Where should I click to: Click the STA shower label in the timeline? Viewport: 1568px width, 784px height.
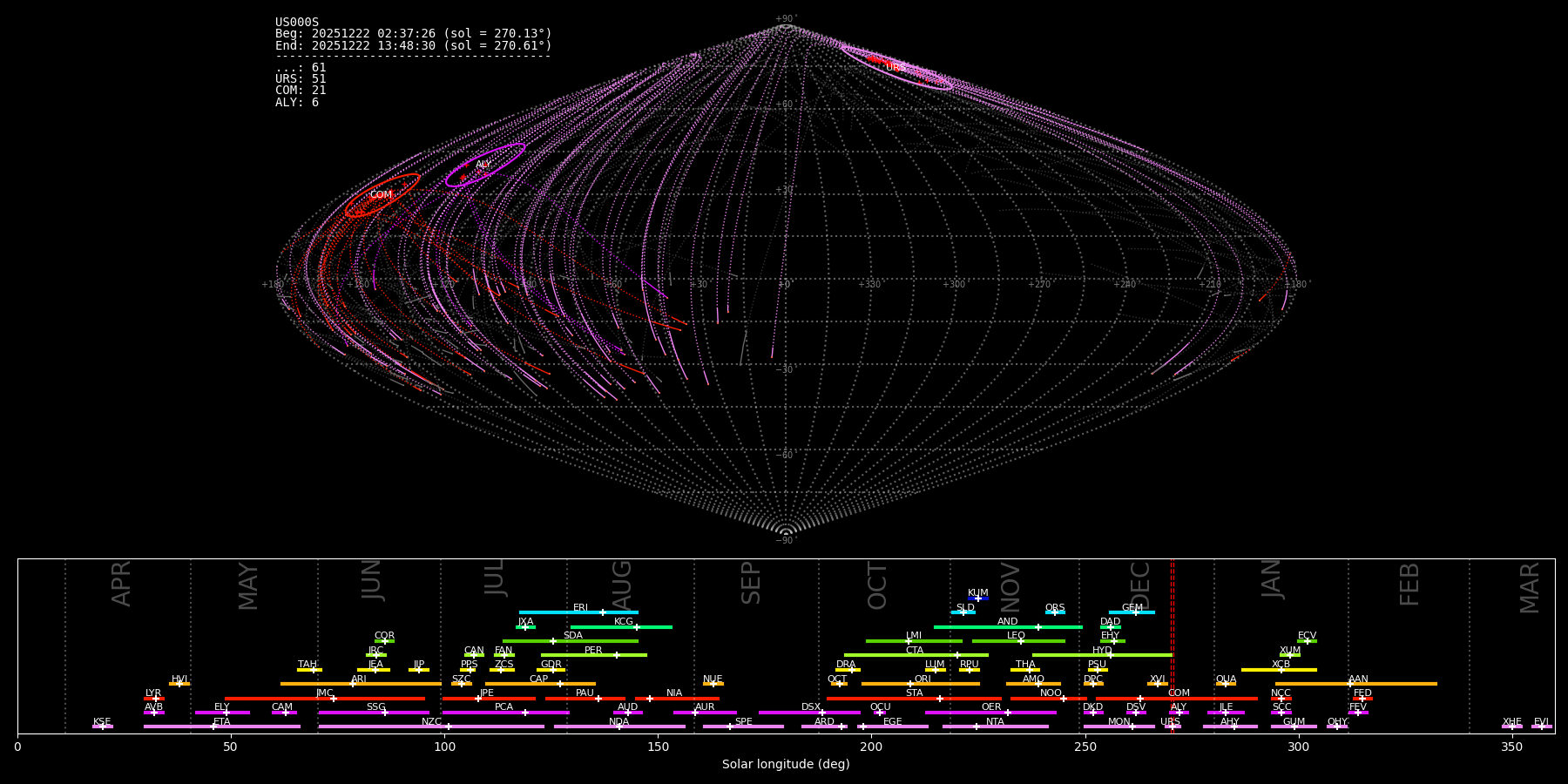point(915,693)
